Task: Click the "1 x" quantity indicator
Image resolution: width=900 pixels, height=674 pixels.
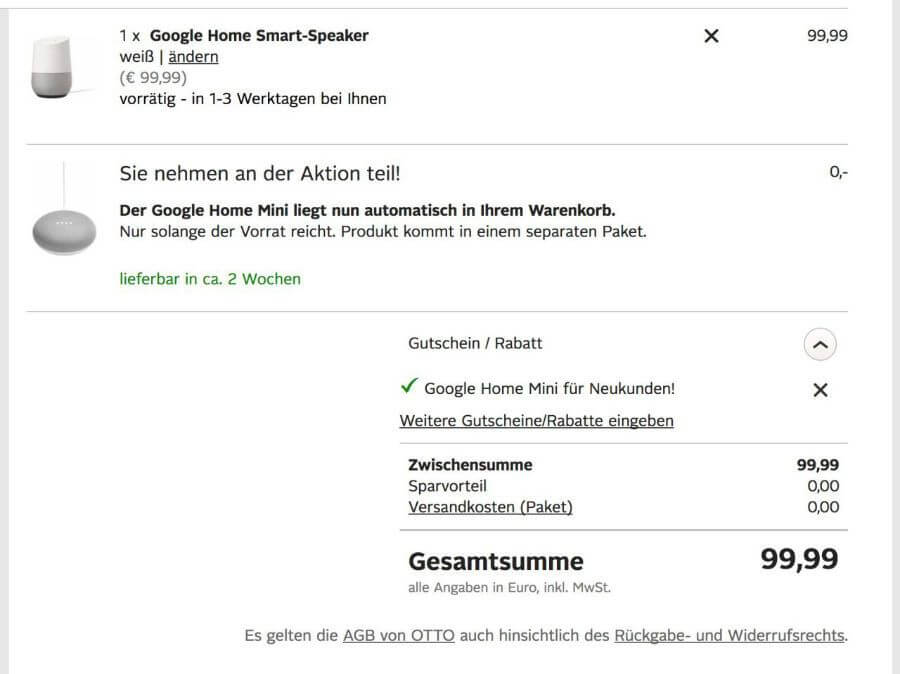Action: [130, 36]
